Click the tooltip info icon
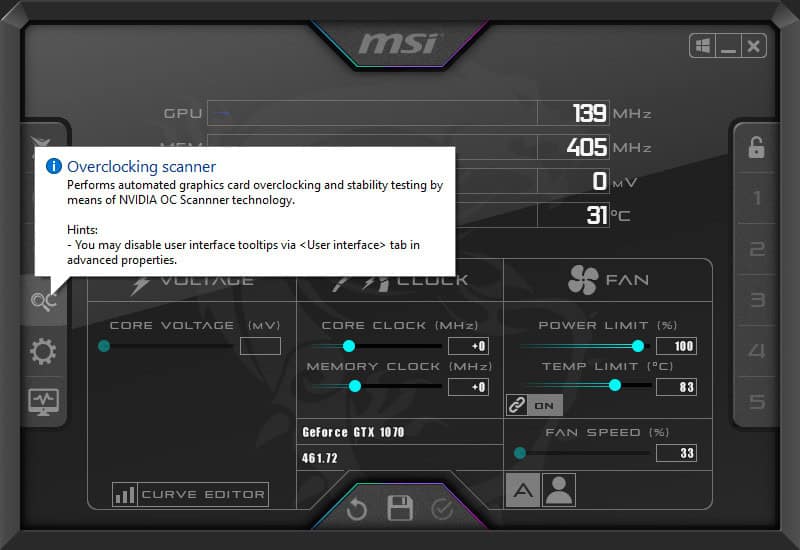 click(54, 166)
